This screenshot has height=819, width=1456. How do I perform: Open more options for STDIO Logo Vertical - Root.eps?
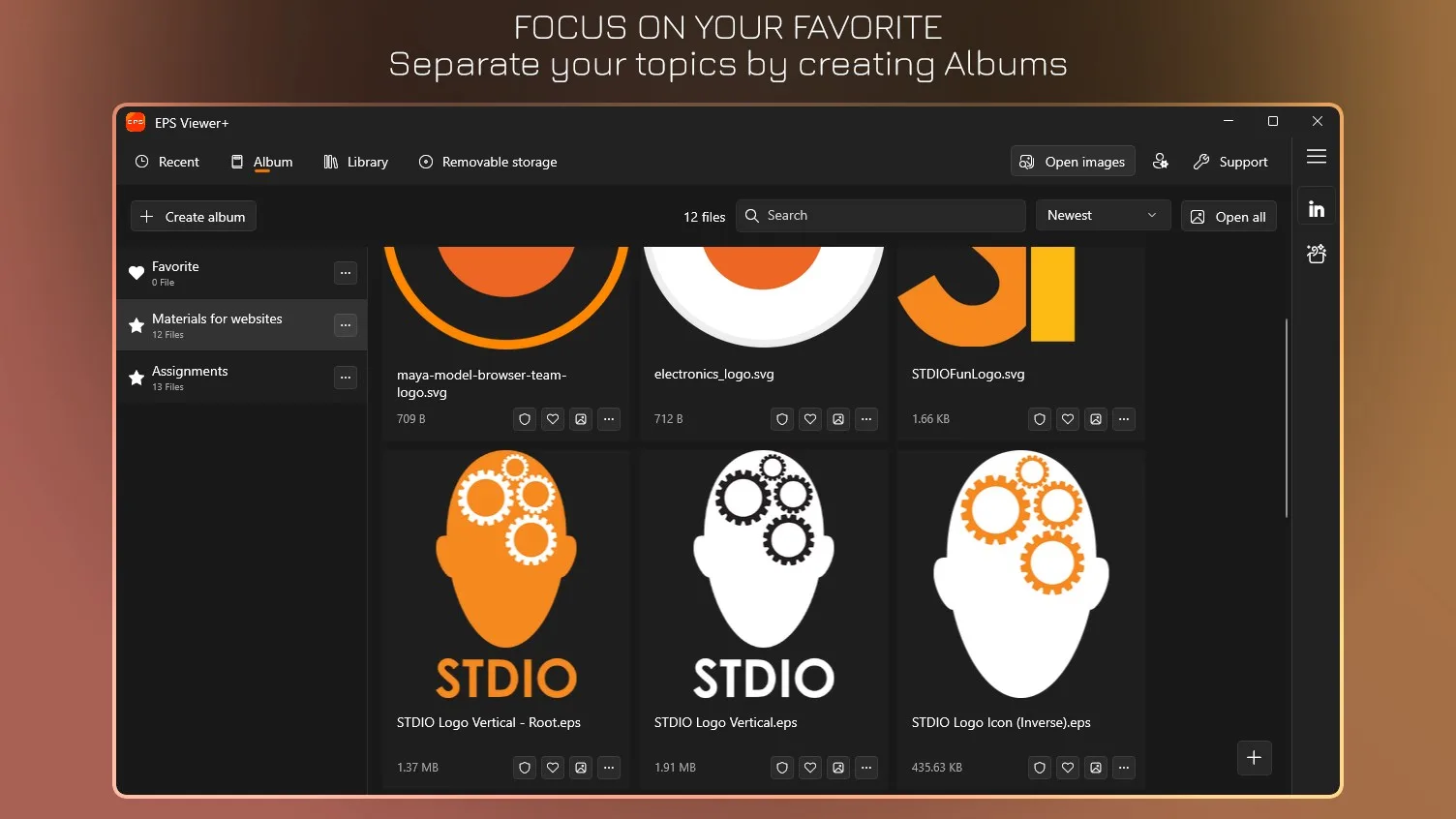(609, 768)
